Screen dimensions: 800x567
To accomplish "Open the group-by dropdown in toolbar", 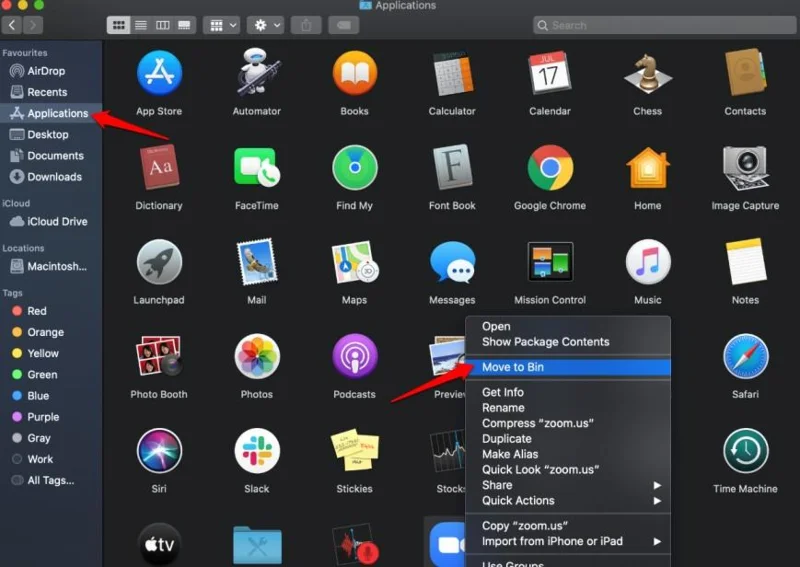I will coord(221,25).
